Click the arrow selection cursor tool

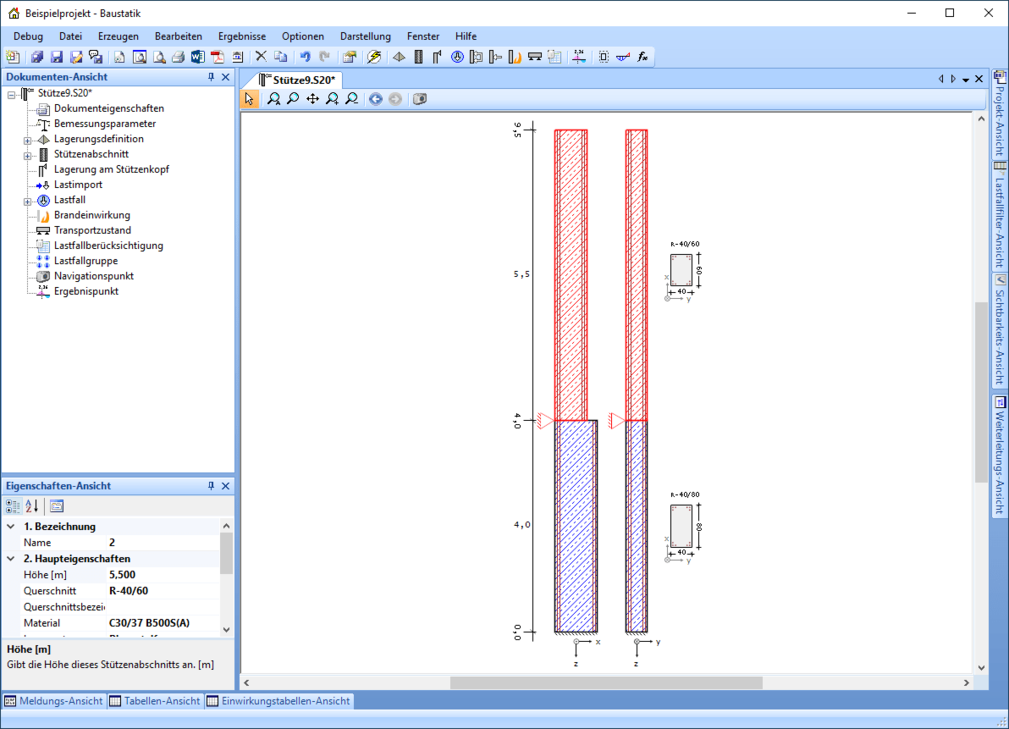tap(249, 99)
